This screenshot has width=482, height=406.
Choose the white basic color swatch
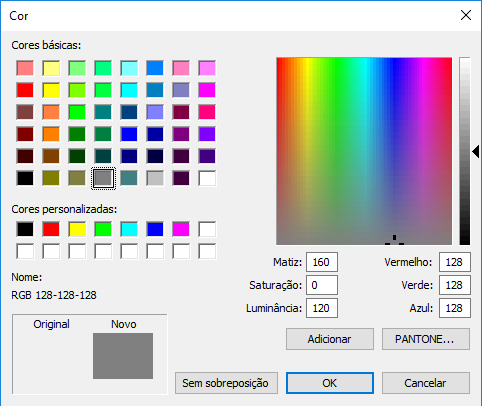(x=207, y=179)
